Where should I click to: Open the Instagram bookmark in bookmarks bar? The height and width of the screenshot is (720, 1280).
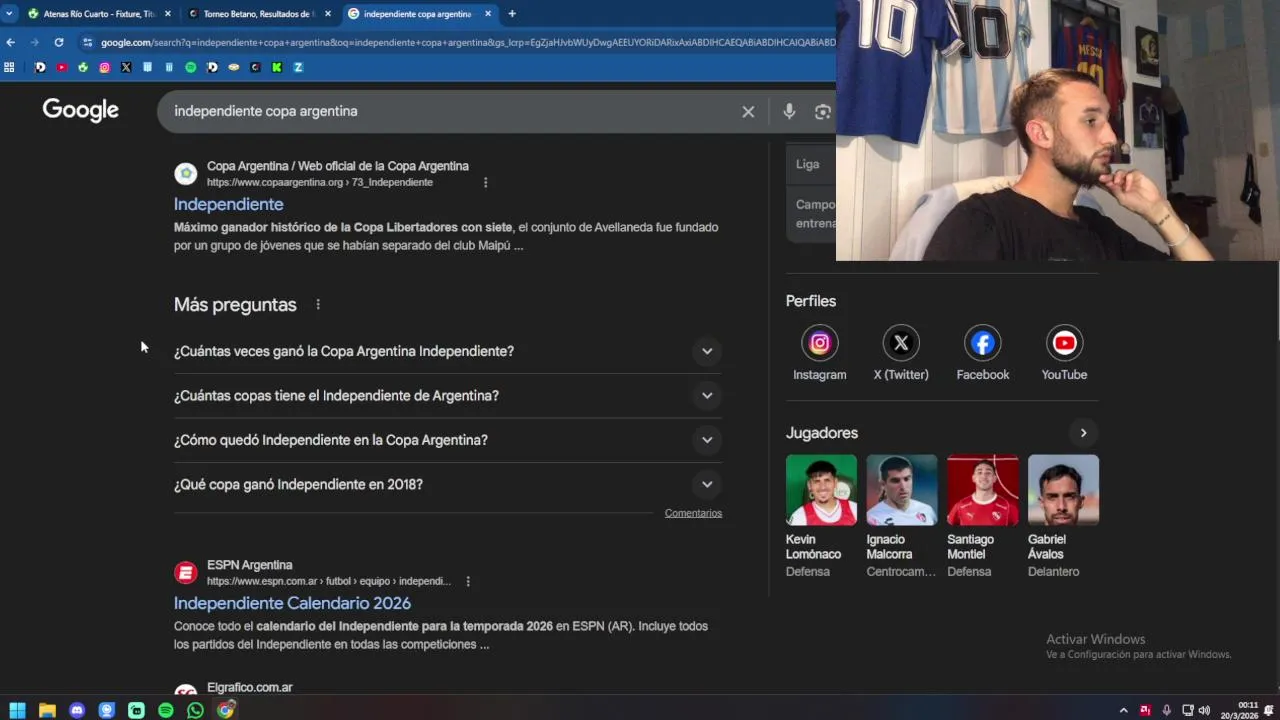104,67
